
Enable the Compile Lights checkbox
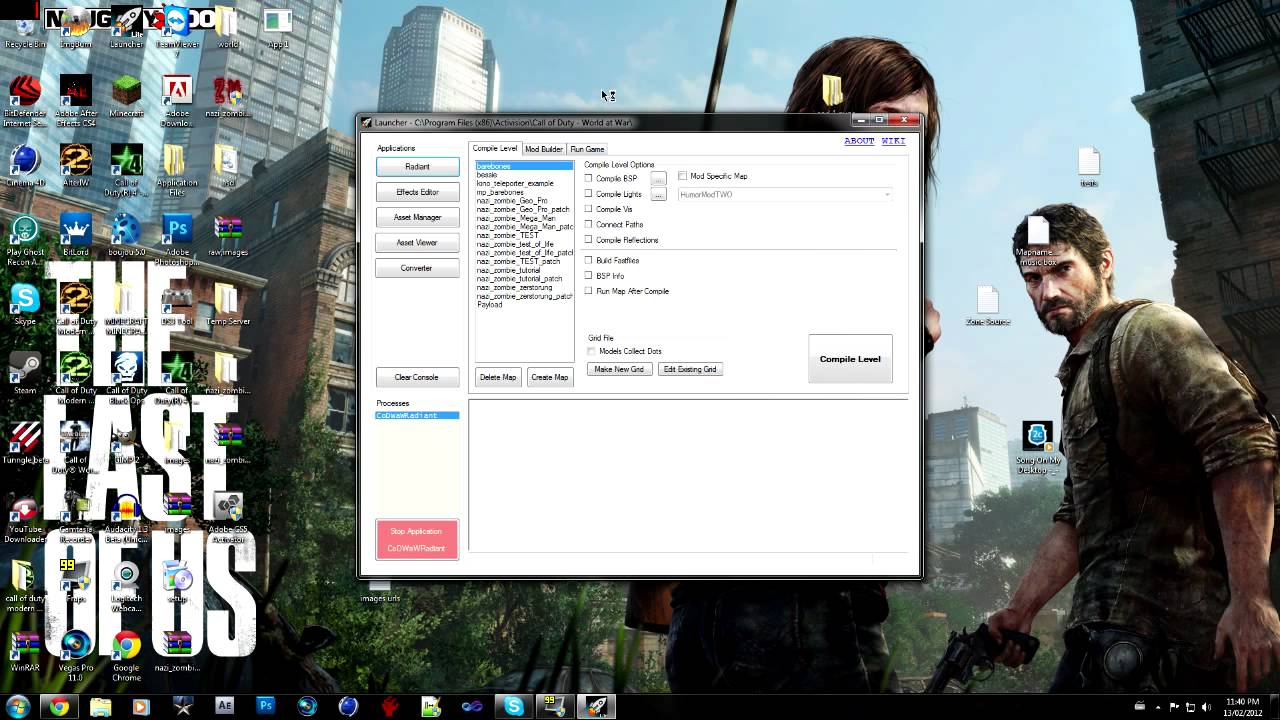[x=589, y=194]
